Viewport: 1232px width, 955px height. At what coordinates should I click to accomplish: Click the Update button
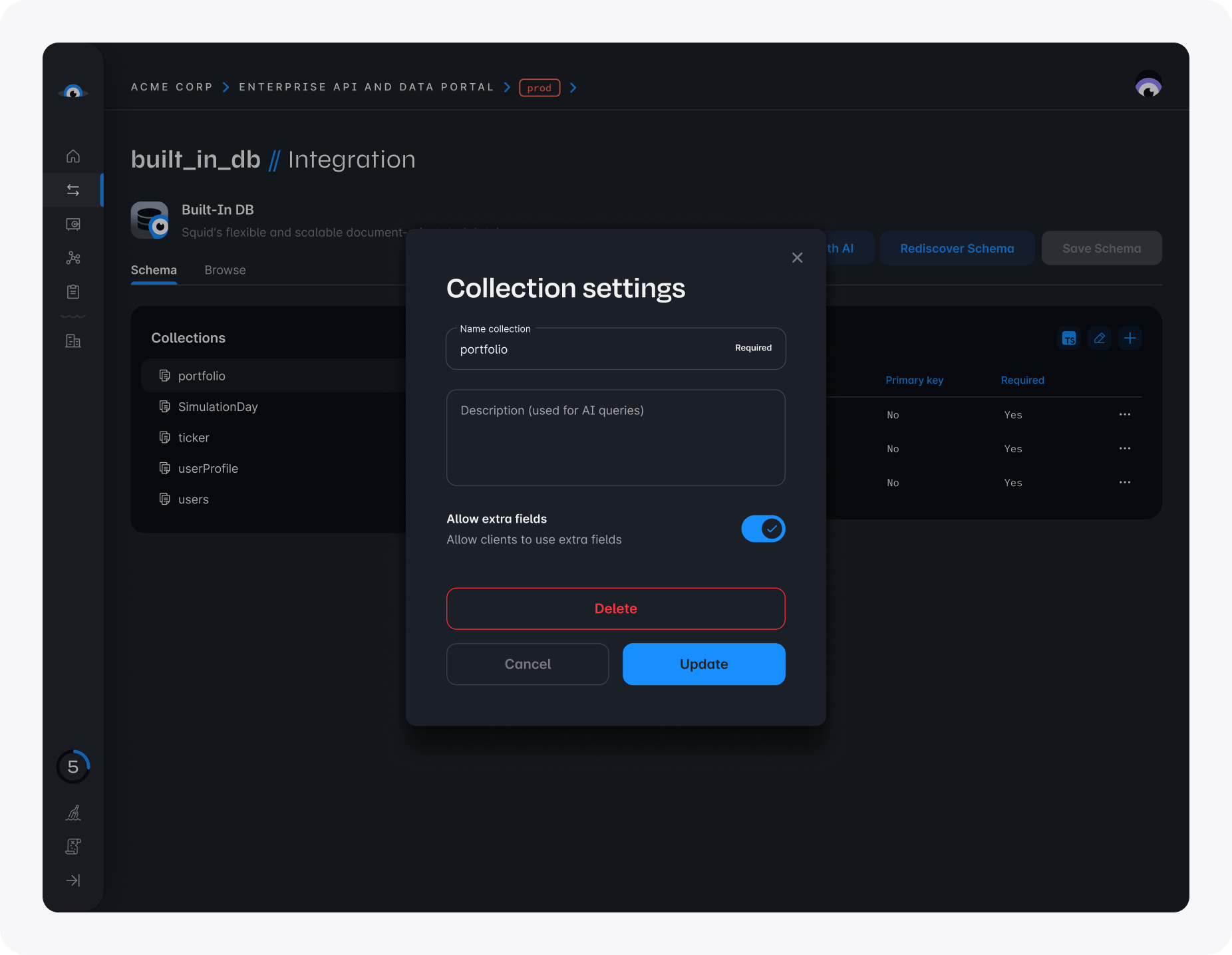704,664
